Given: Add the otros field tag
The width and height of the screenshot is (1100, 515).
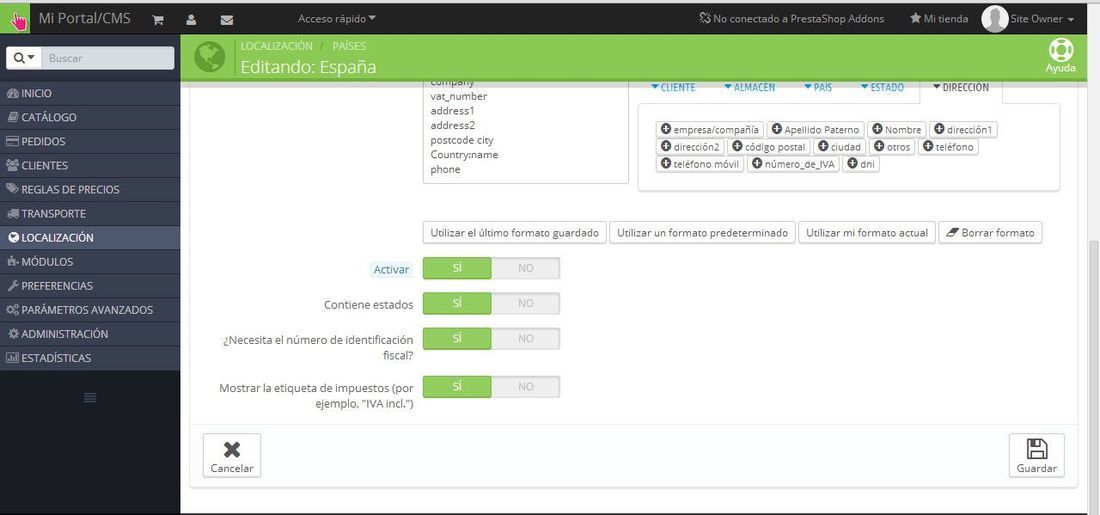Looking at the screenshot, I should coord(892,147).
